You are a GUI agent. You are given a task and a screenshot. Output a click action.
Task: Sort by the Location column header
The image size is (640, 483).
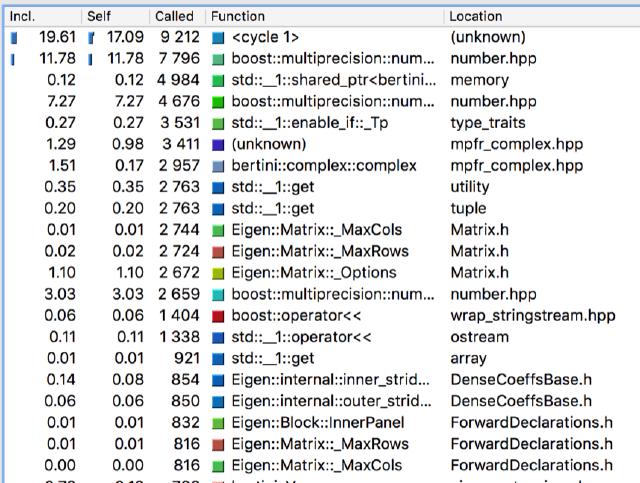point(542,16)
